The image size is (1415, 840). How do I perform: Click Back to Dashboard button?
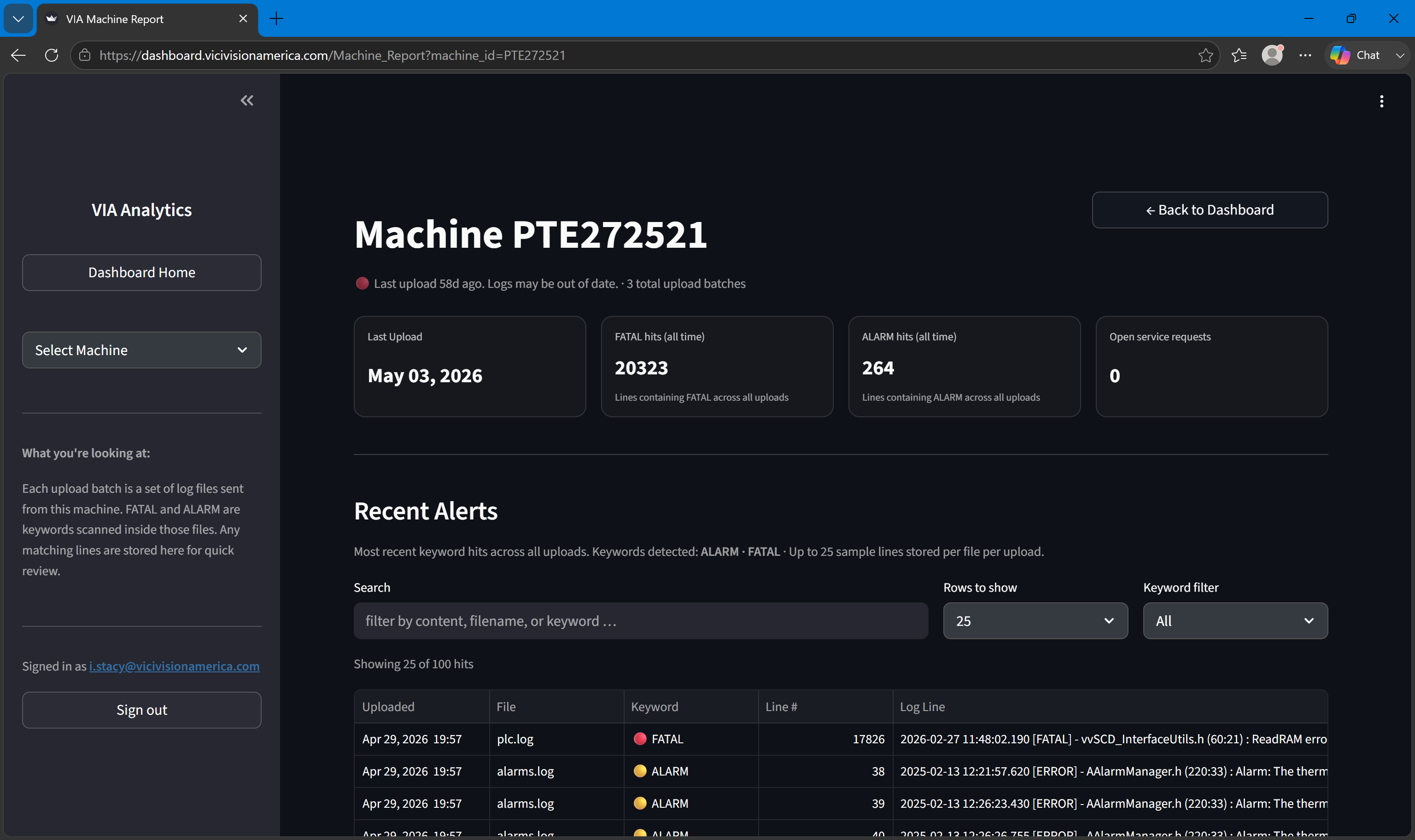(x=1210, y=210)
